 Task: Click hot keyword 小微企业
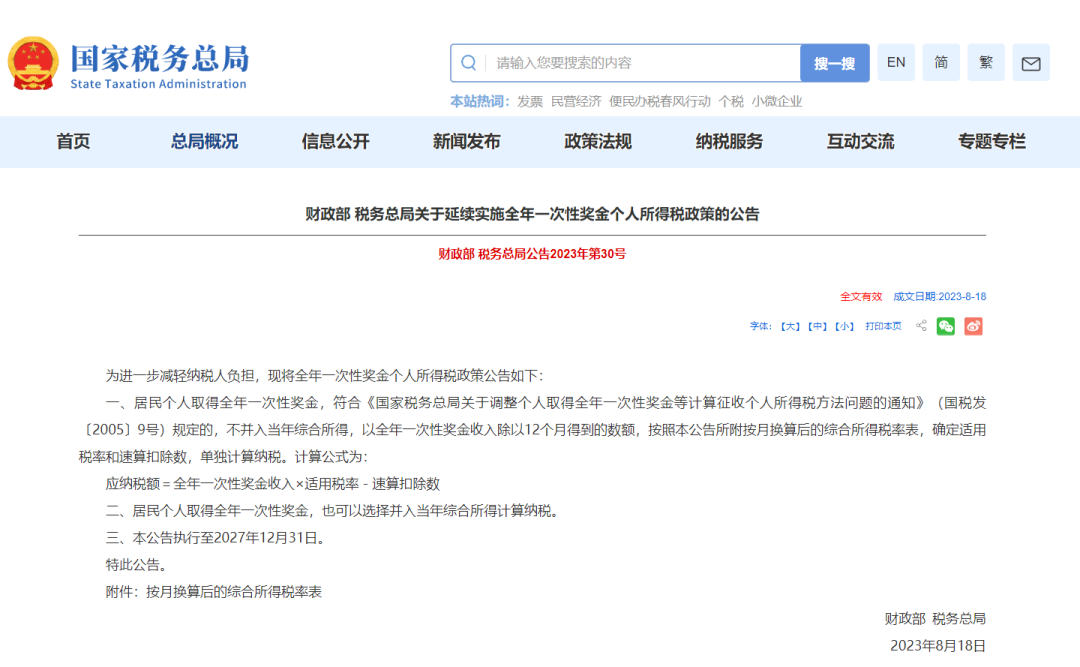click(x=777, y=101)
